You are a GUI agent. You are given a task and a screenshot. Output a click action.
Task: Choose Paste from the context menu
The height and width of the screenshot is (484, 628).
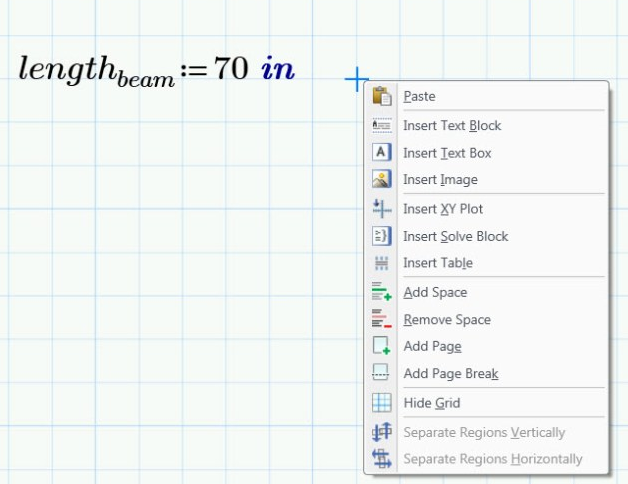click(x=419, y=97)
